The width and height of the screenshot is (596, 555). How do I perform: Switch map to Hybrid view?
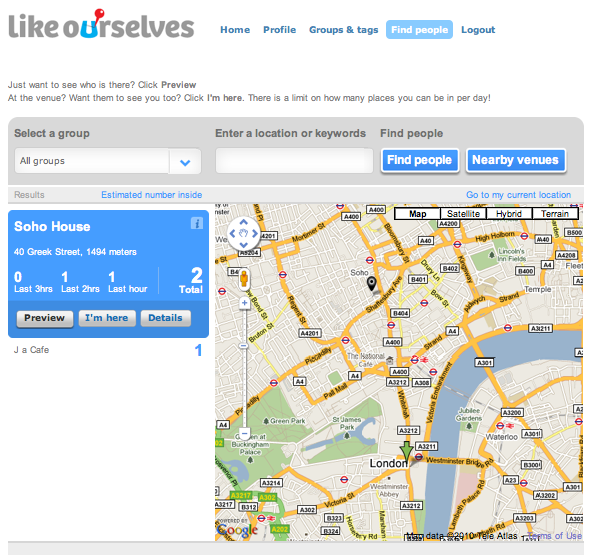[509, 214]
